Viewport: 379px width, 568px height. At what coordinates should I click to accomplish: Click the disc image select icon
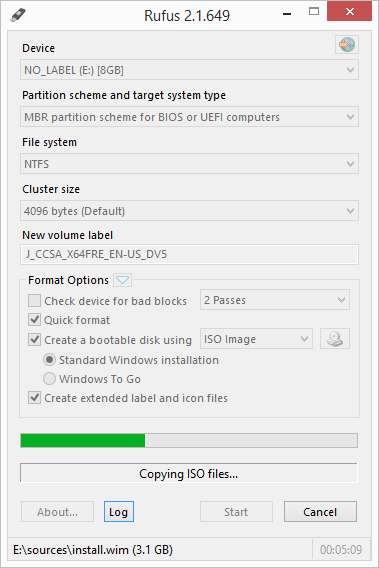[x=335, y=339]
